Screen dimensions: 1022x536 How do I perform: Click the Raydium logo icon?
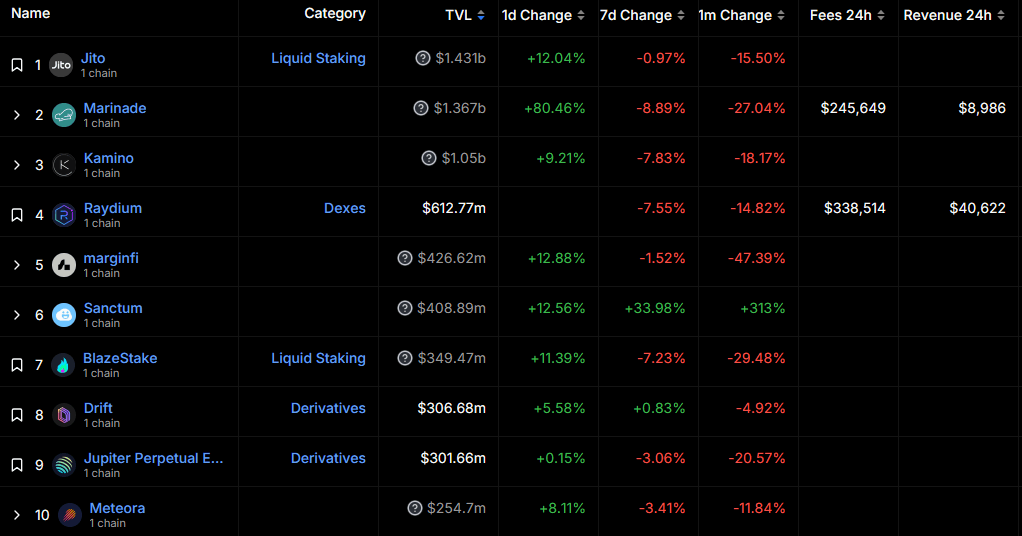pyautogui.click(x=64, y=215)
